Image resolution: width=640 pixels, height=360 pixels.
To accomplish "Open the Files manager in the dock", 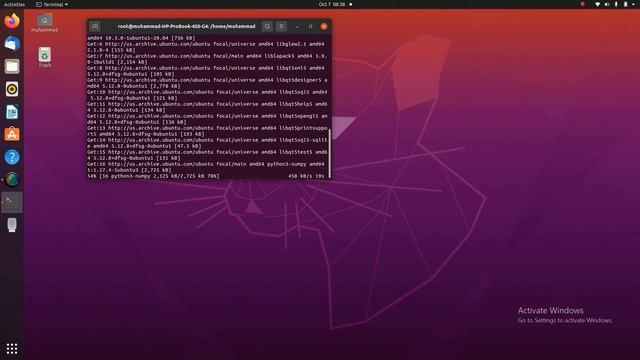I will tap(12, 66).
